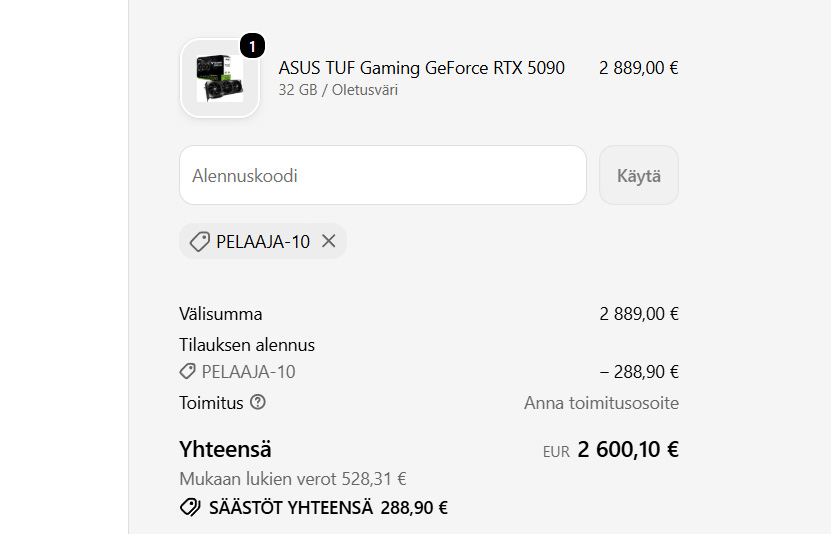831x534 pixels.
Task: Click the Tilauksen alennus label
Action: [247, 345]
